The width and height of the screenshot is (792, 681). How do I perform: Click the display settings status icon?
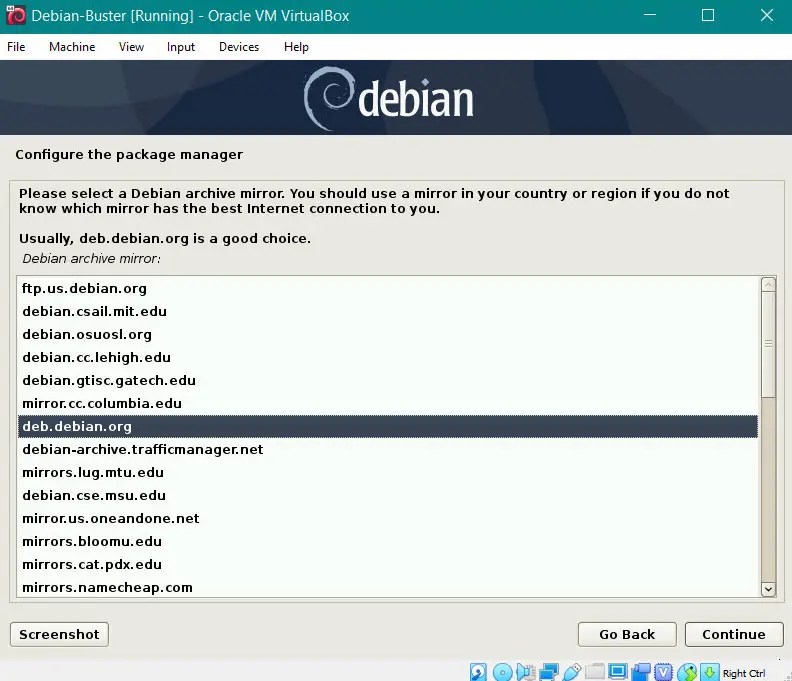click(x=617, y=672)
